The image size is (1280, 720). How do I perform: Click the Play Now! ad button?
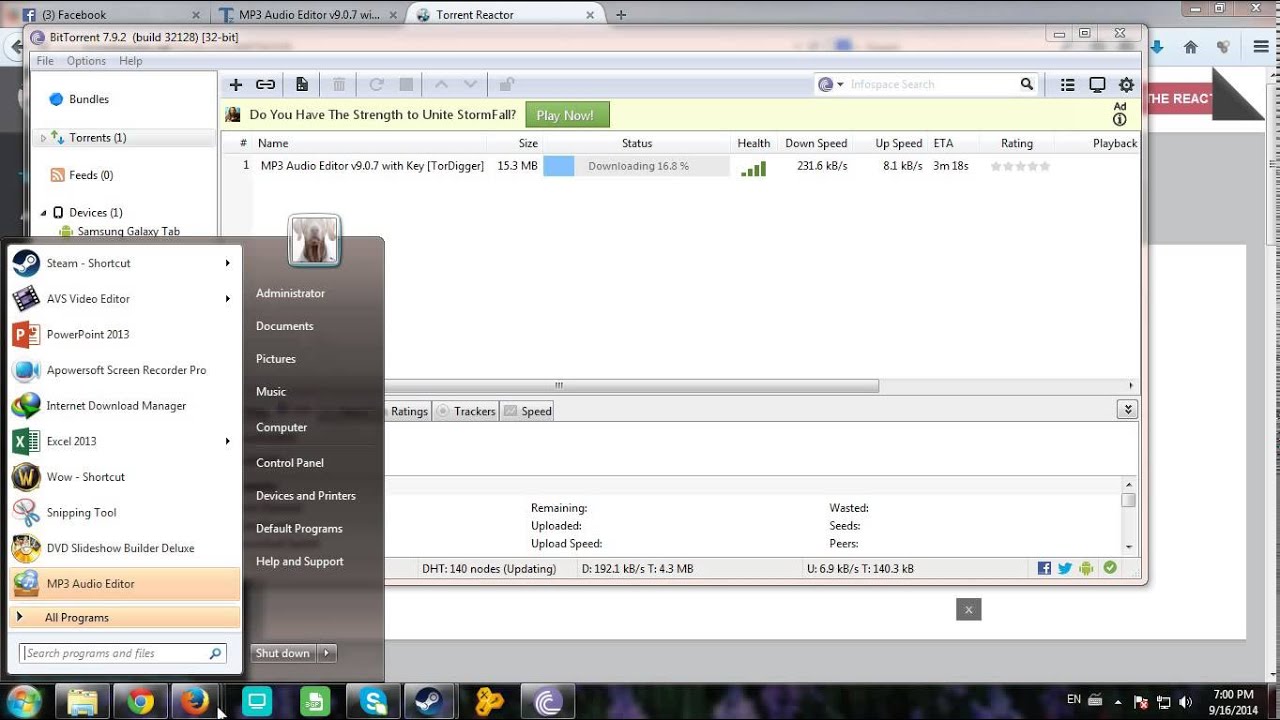click(x=566, y=115)
